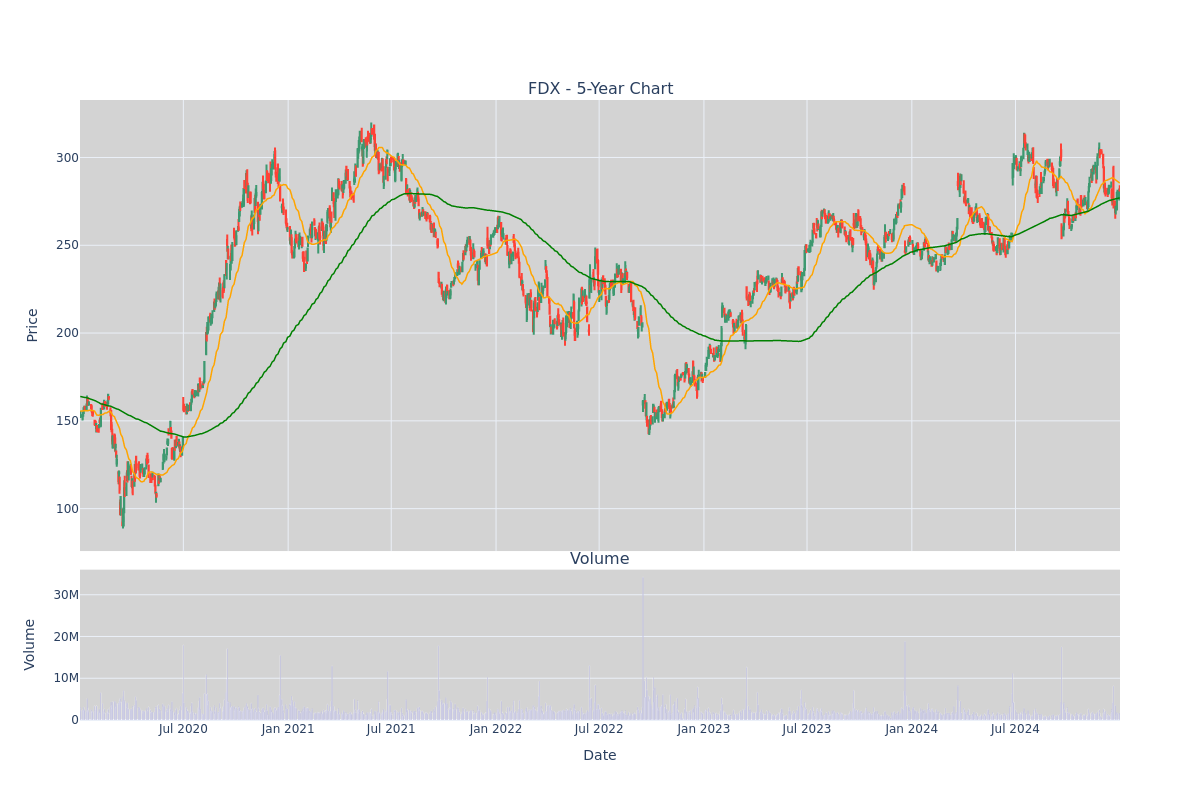Click the 200 price tick label

[66, 333]
